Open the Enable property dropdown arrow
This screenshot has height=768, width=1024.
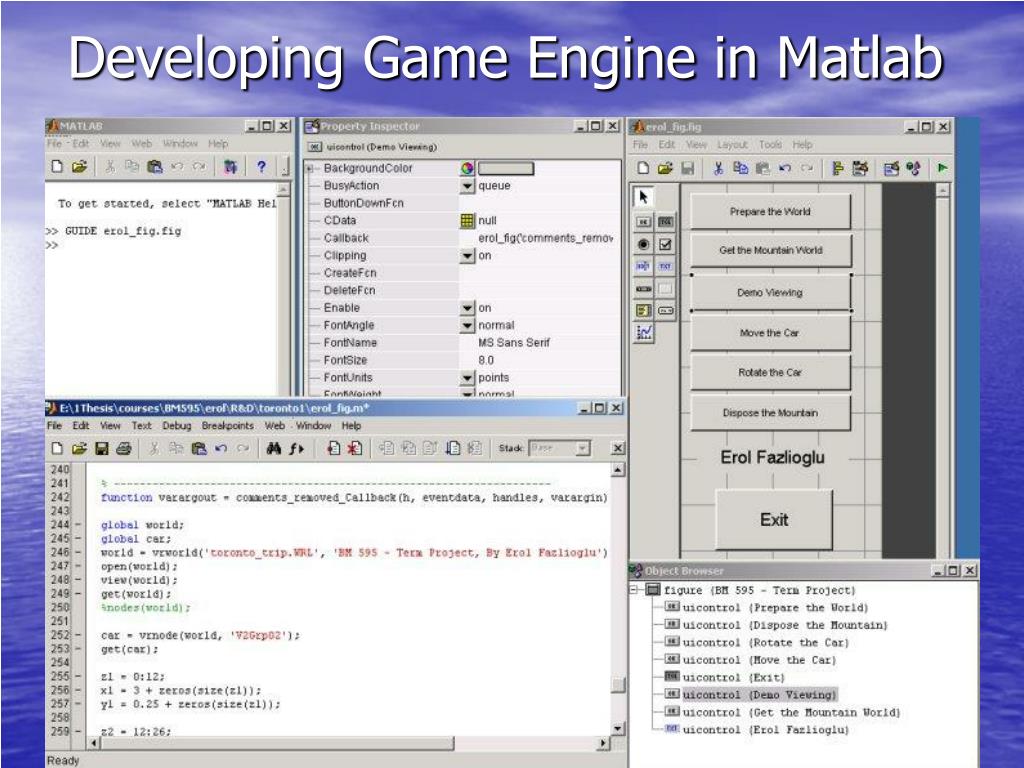click(x=467, y=308)
